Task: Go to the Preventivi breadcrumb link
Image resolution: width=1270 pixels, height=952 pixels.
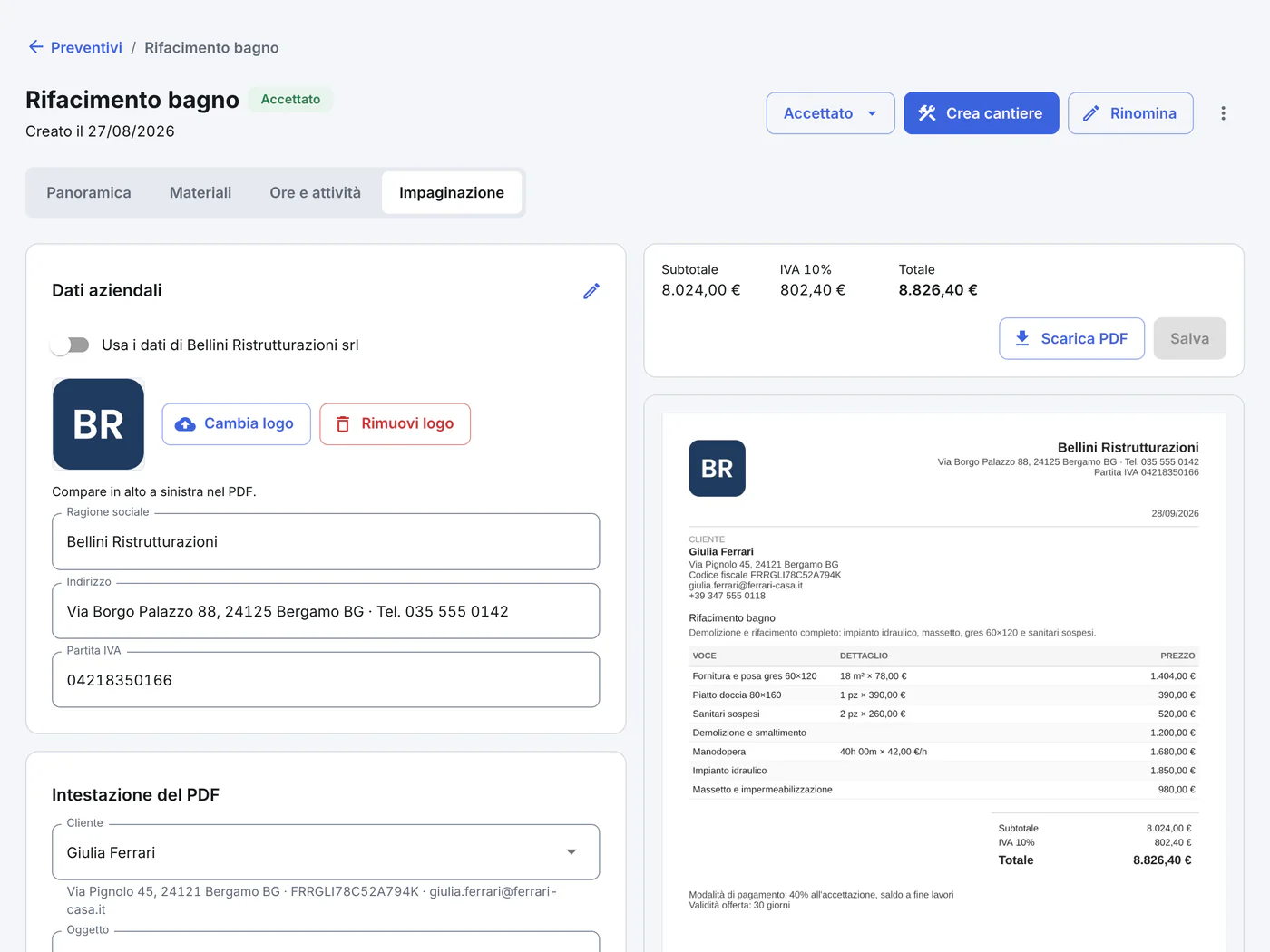Action: coord(86,47)
